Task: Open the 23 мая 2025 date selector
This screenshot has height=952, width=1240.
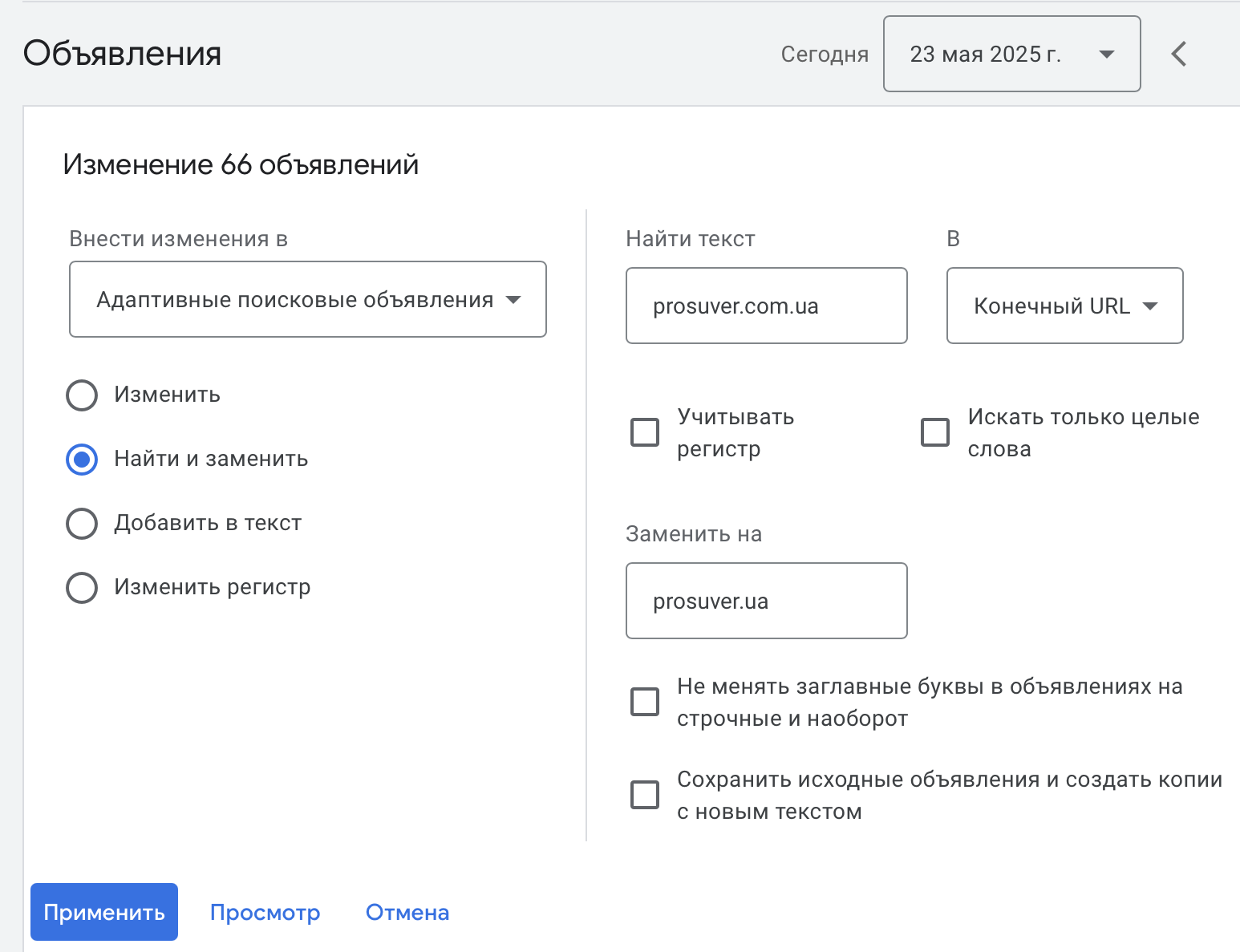Action: pyautogui.click(x=1011, y=54)
